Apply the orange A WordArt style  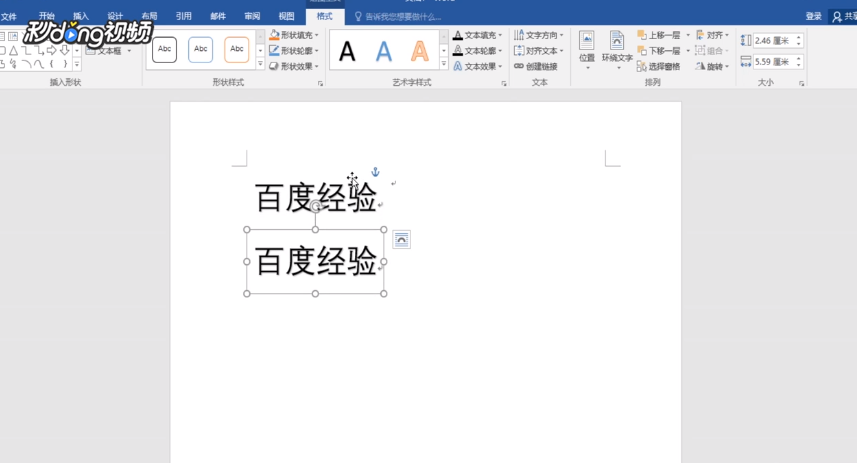pos(420,51)
